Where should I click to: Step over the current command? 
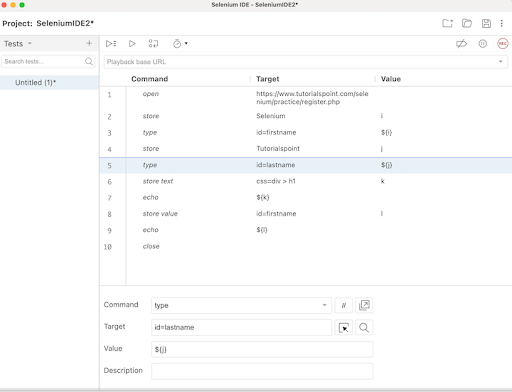[153, 44]
